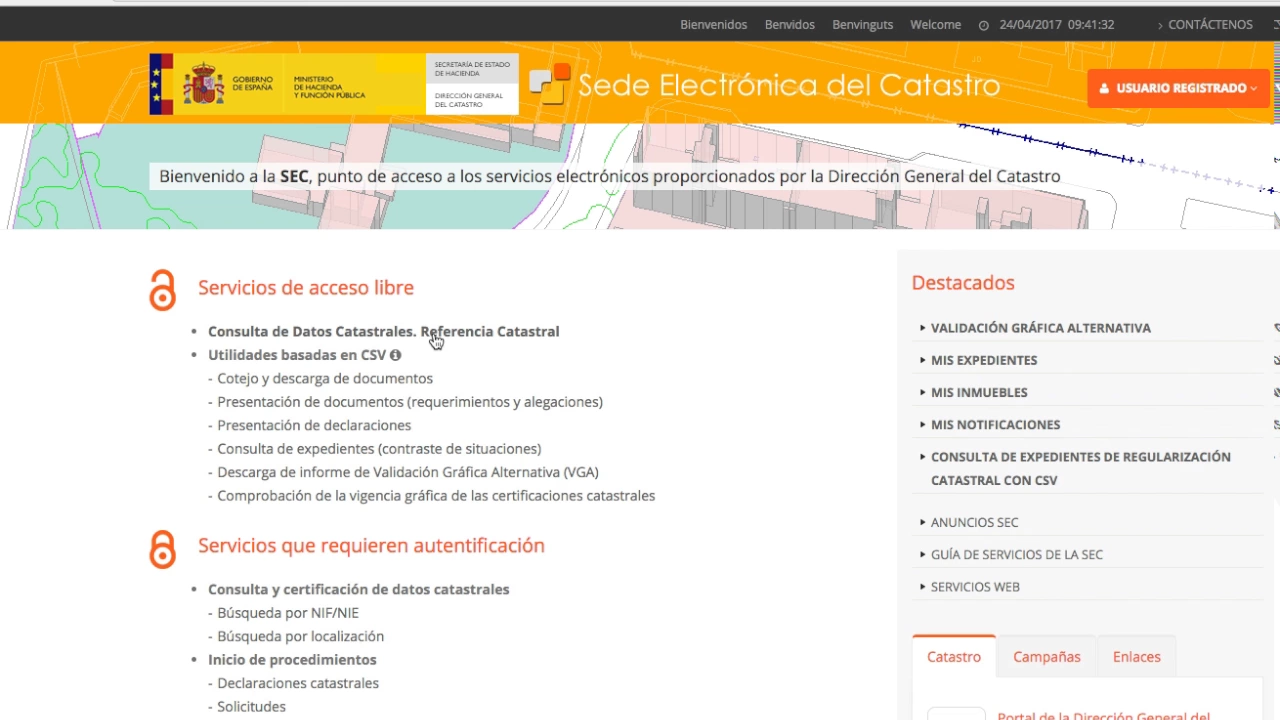Click the Servicios de acceso libre heading
The image size is (1280, 720).
tap(306, 288)
